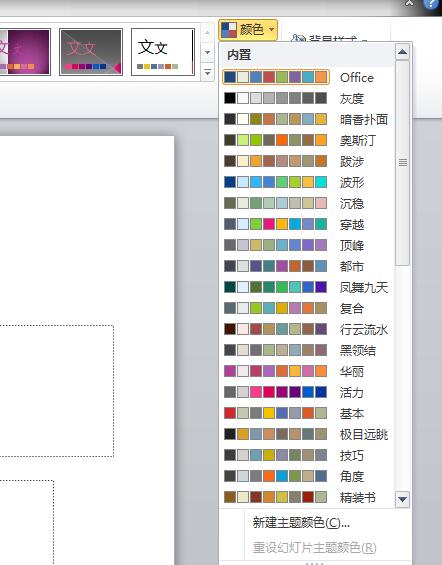This screenshot has height=565, width=442.
Task: Open the 背景样式 background styles menu
Action: point(329,38)
